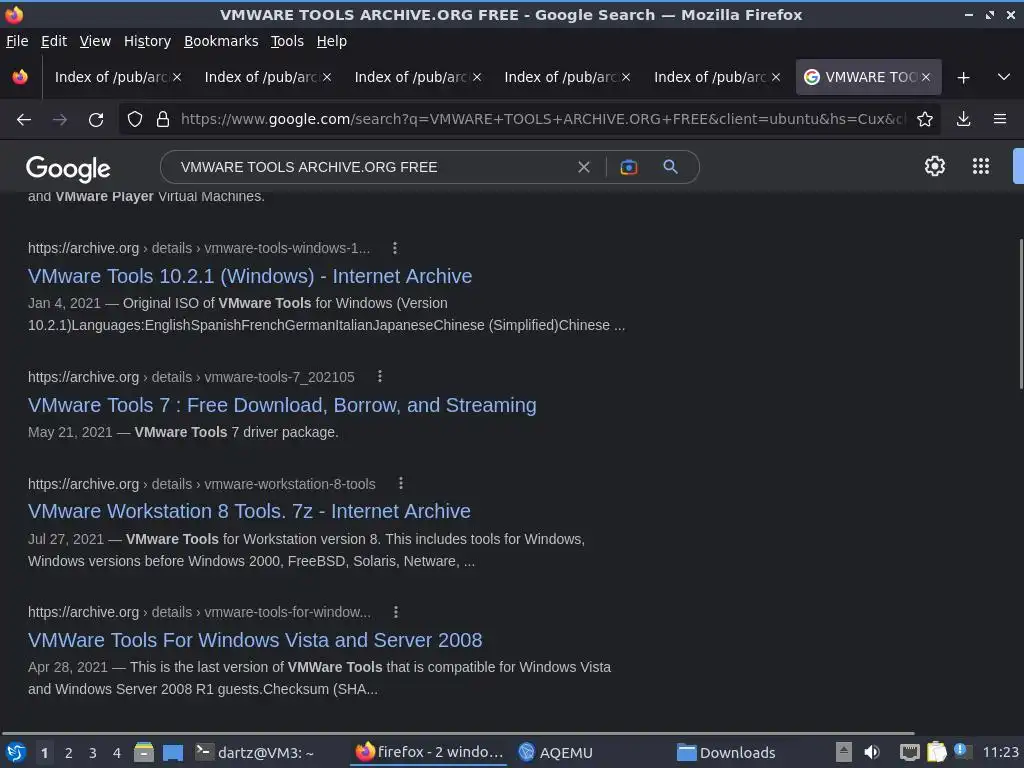Image resolution: width=1024 pixels, height=768 pixels.
Task: Switch to workspace 3
Action: pos(93,753)
